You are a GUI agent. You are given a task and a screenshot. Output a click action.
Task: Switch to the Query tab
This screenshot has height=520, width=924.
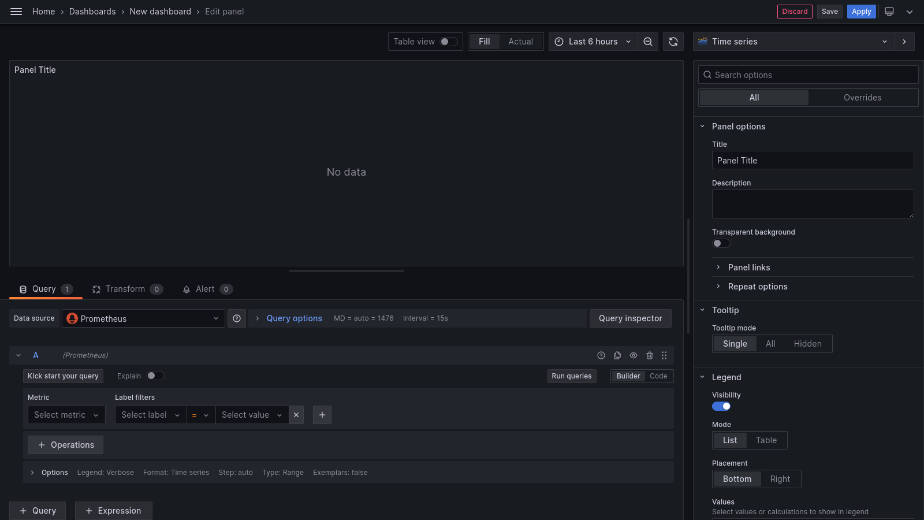(45, 289)
